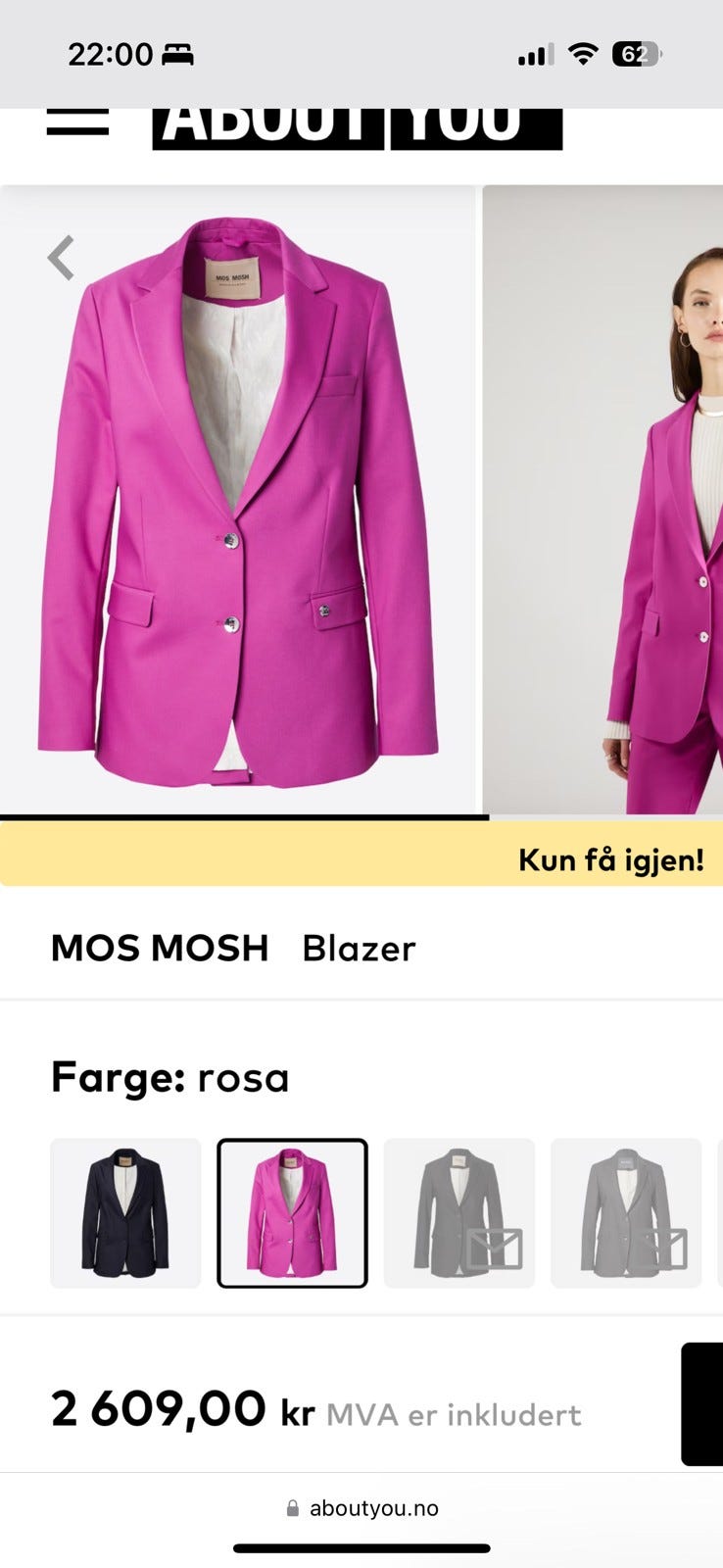Go back using the left chevron arrow
This screenshot has width=723, height=1568.
click(61, 258)
